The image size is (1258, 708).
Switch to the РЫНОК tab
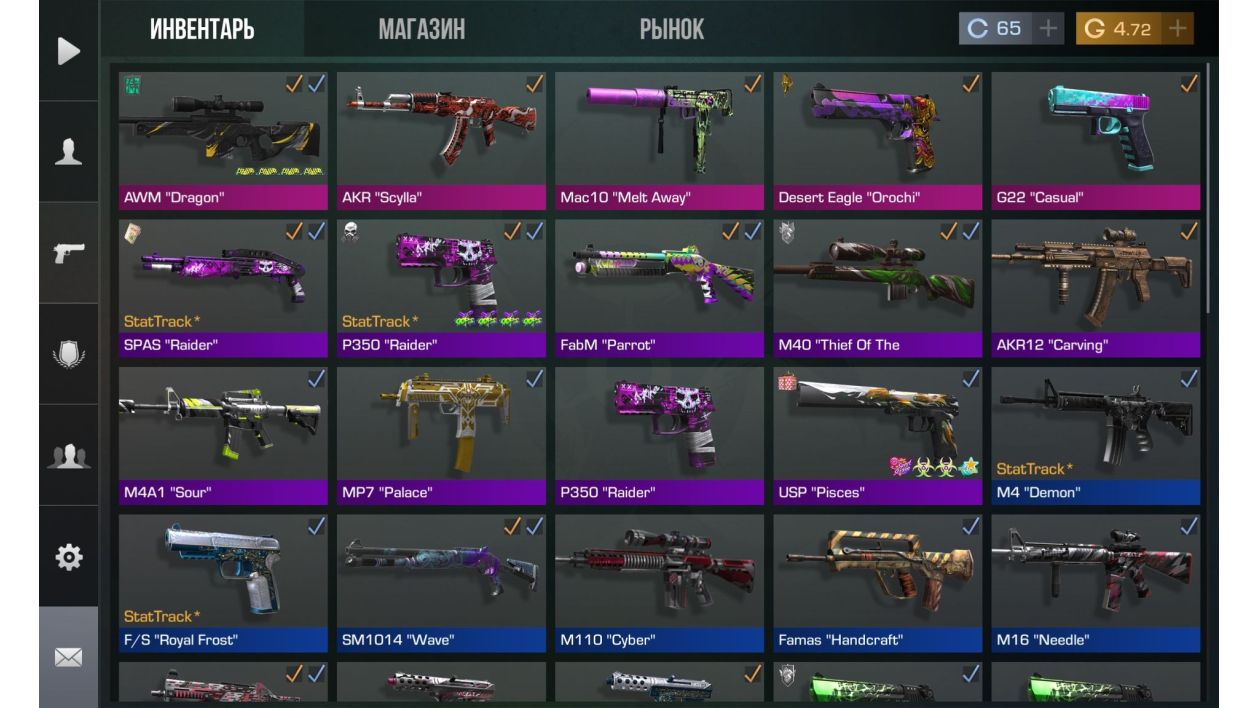coord(671,29)
